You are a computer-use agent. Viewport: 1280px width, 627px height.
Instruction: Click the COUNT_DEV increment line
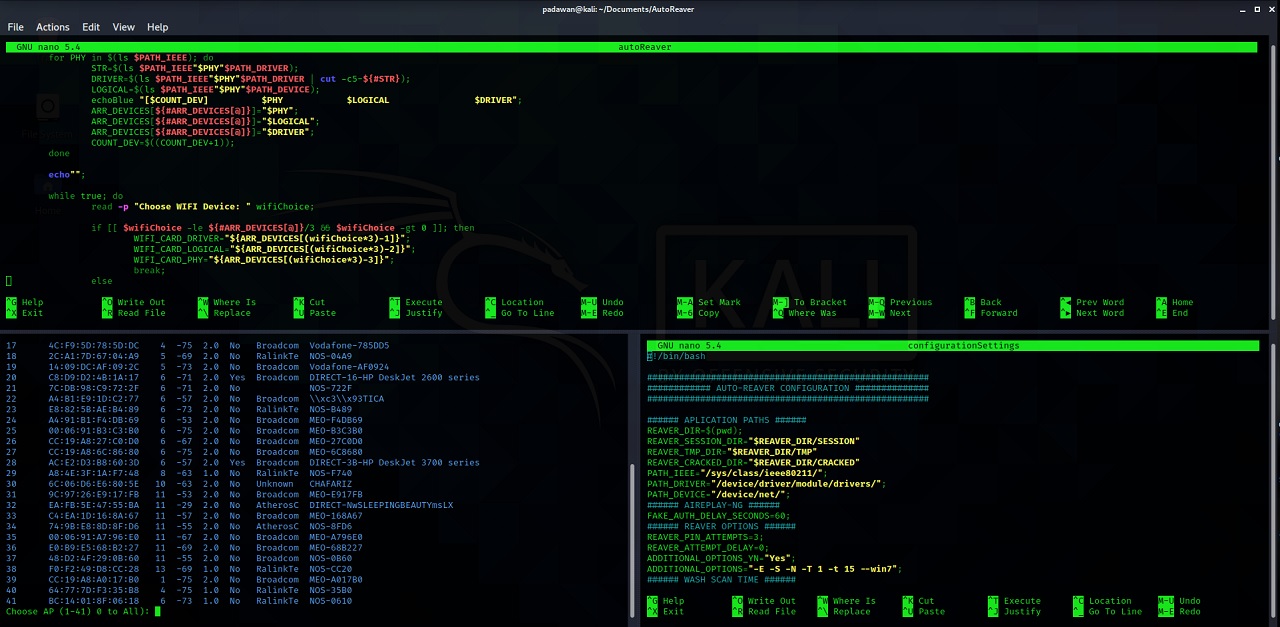pyautogui.click(x=163, y=143)
